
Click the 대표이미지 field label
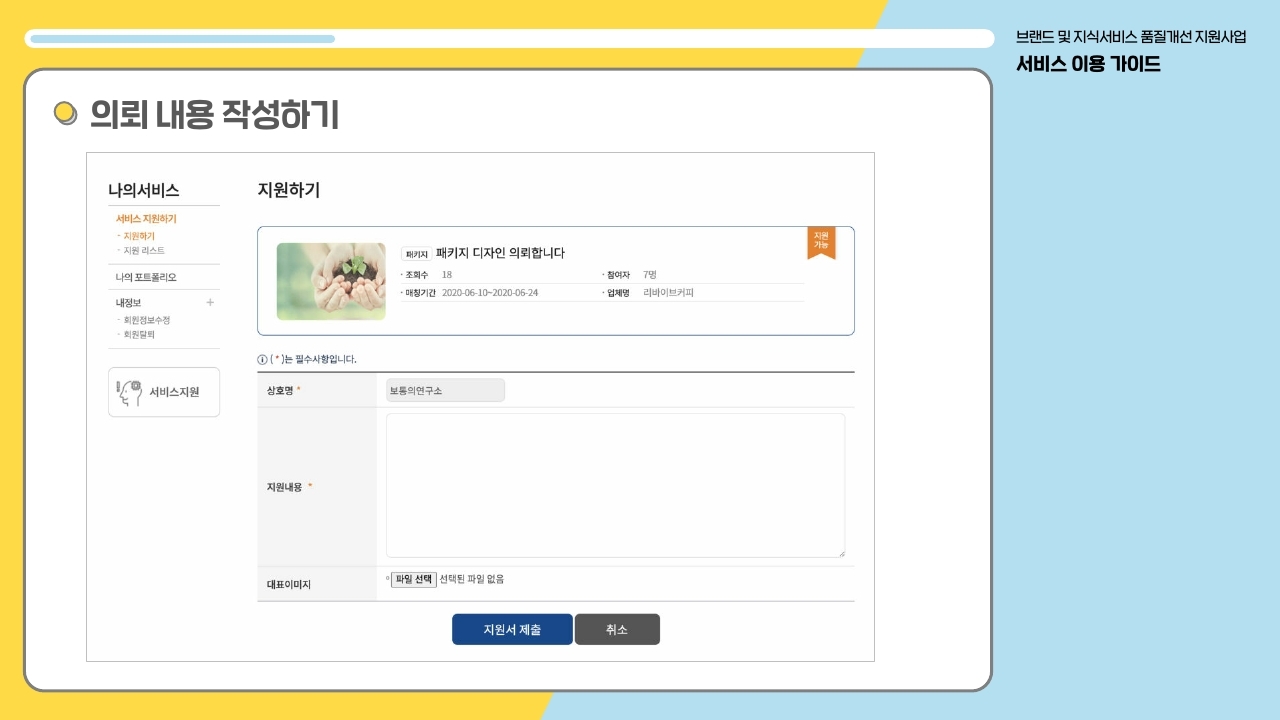coord(289,584)
